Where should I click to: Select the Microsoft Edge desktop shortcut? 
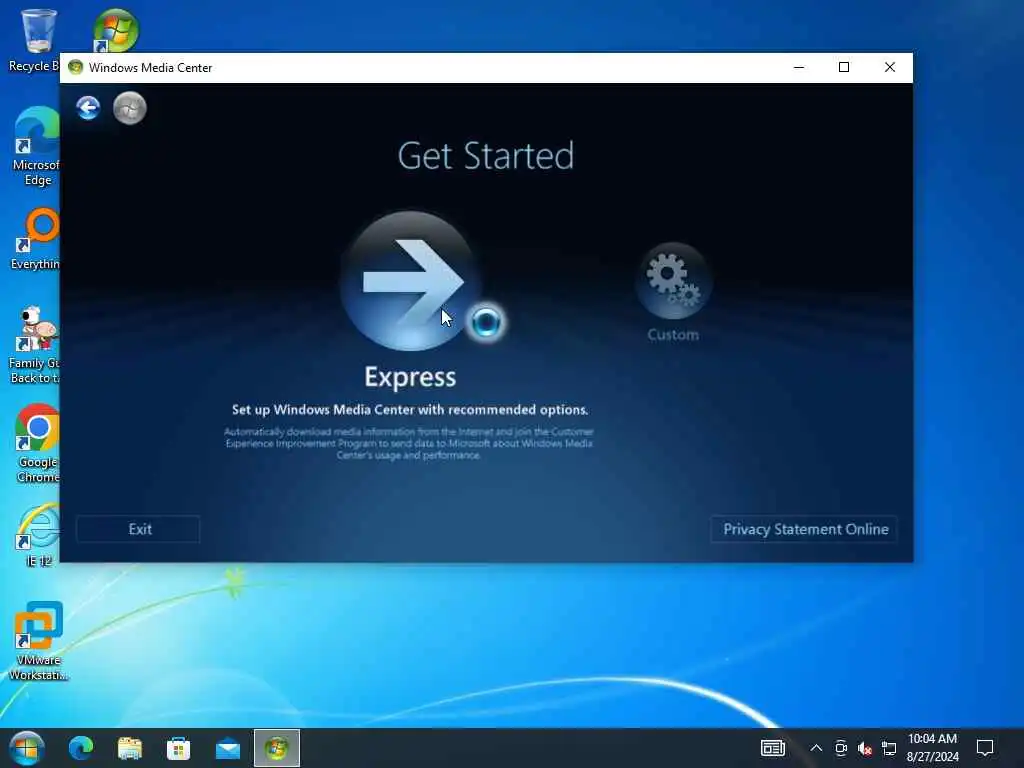36,147
